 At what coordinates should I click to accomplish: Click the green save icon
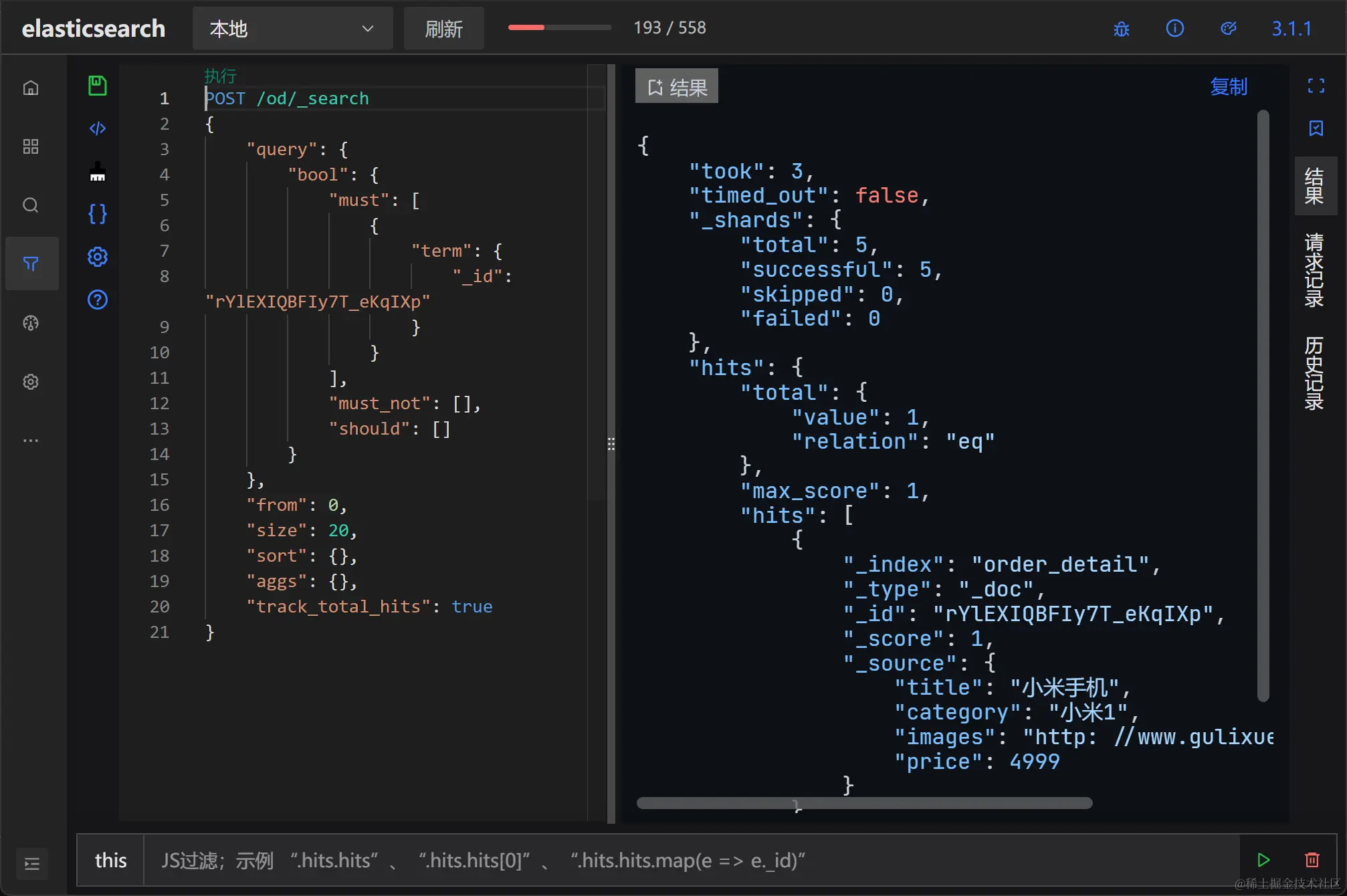tap(98, 86)
